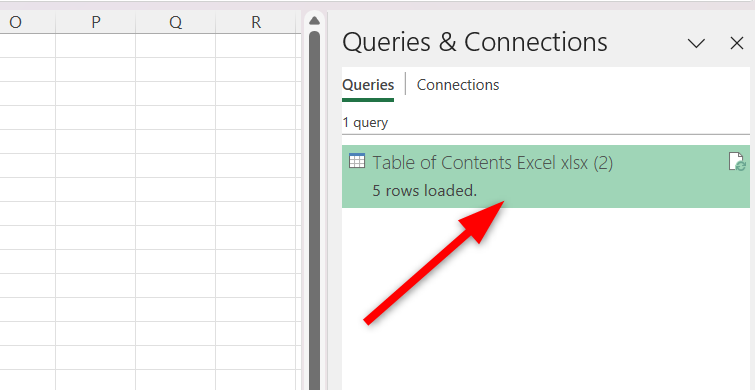This screenshot has width=755, height=390.
Task: Click the vertical scrollbar up arrow
Action: pyautogui.click(x=314, y=21)
